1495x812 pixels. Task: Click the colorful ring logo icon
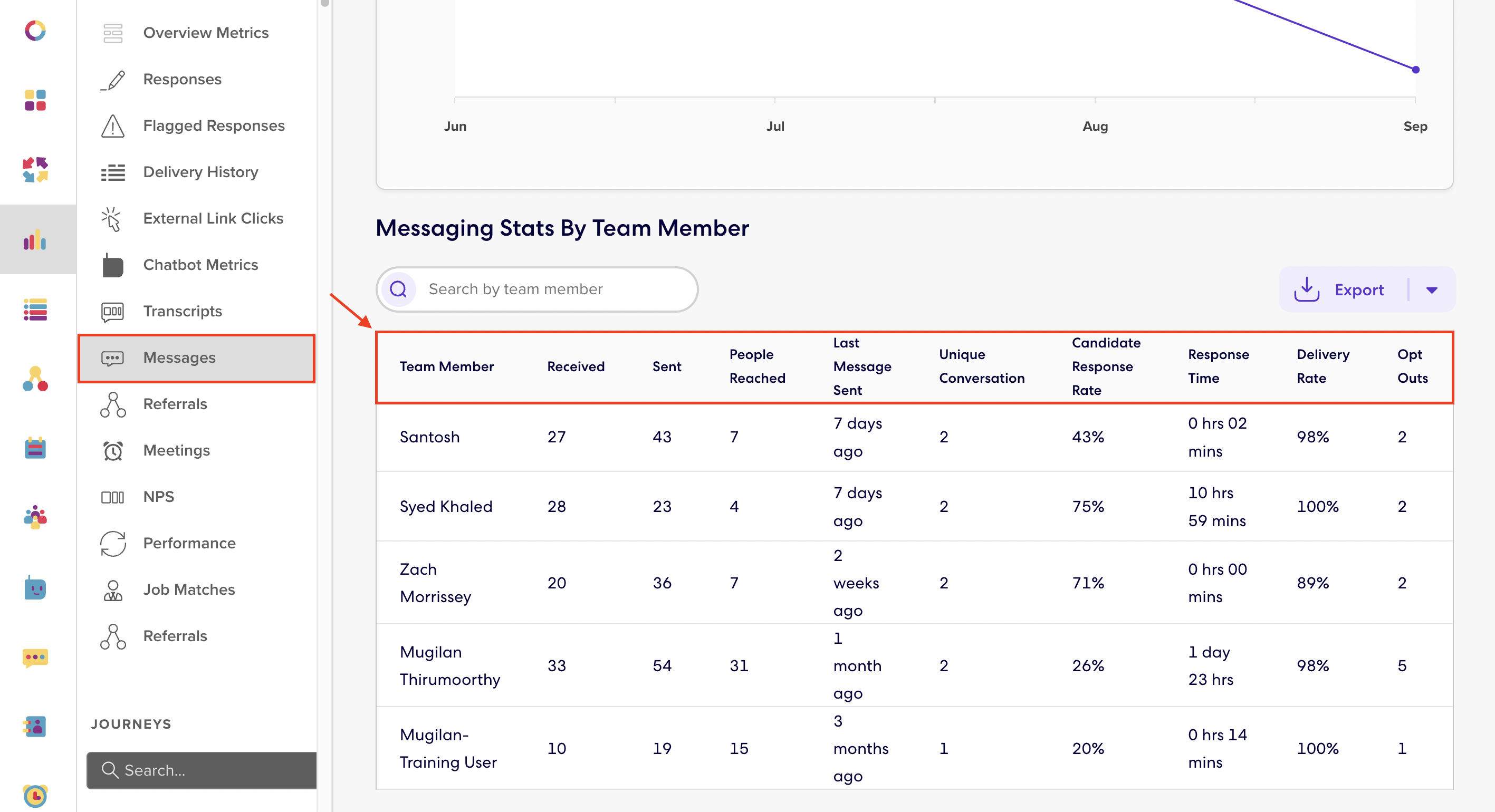pos(35,31)
